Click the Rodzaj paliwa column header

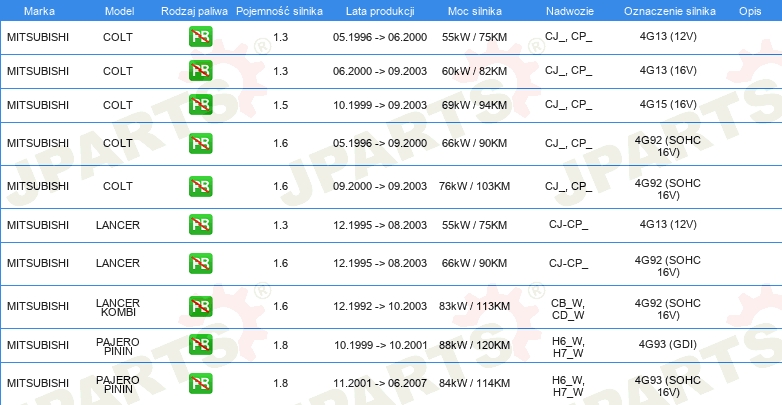coord(195,11)
